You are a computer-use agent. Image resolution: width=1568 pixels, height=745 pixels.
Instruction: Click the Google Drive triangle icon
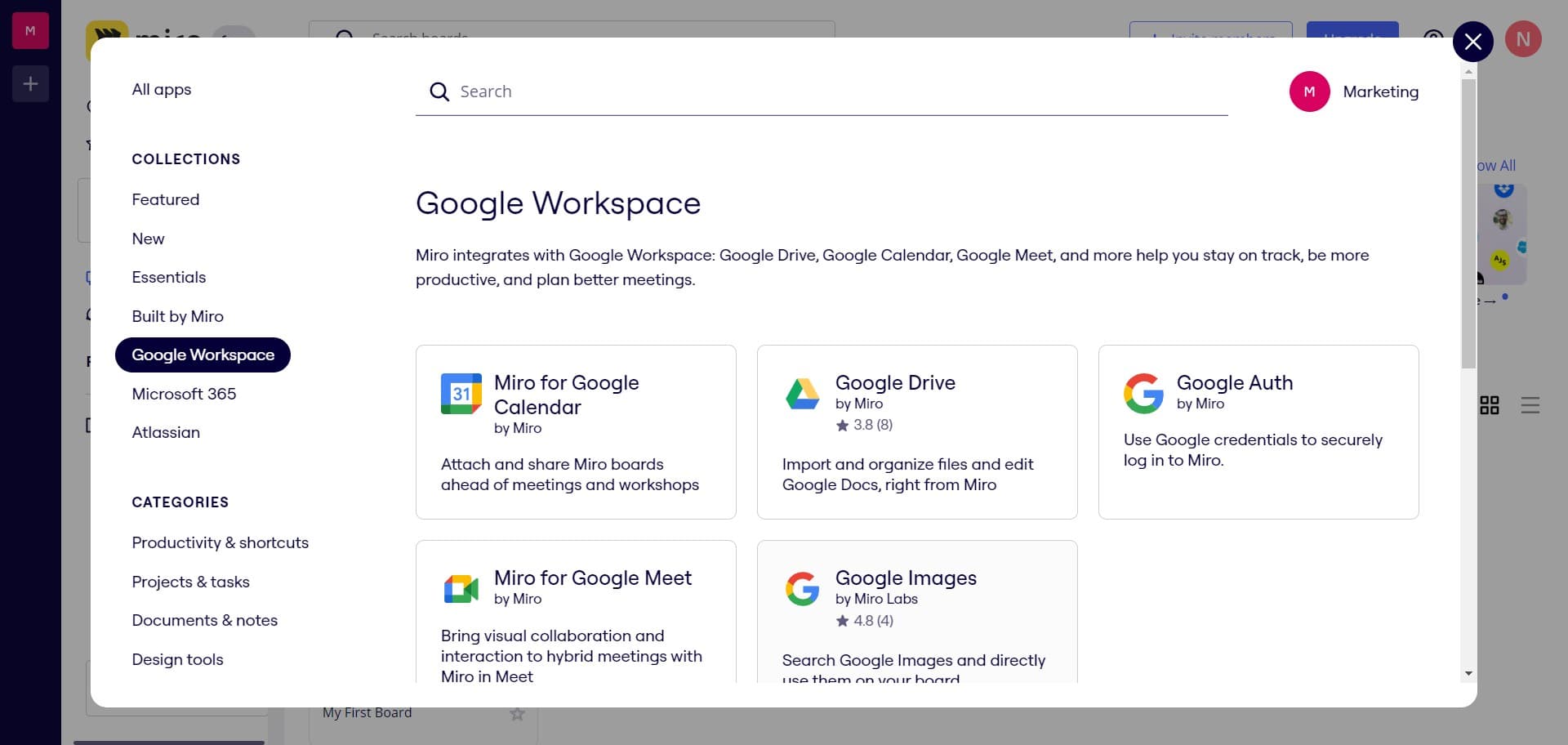pyautogui.click(x=802, y=394)
